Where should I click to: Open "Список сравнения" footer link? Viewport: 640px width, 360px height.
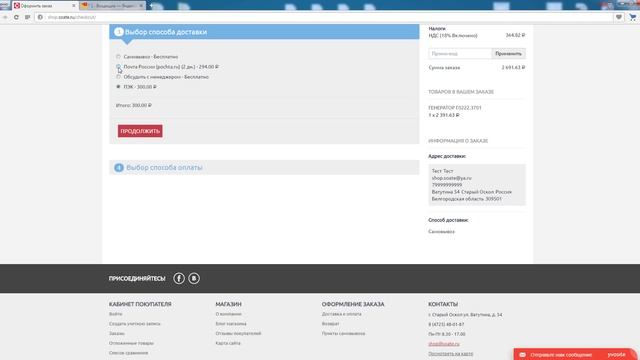pos(129,353)
